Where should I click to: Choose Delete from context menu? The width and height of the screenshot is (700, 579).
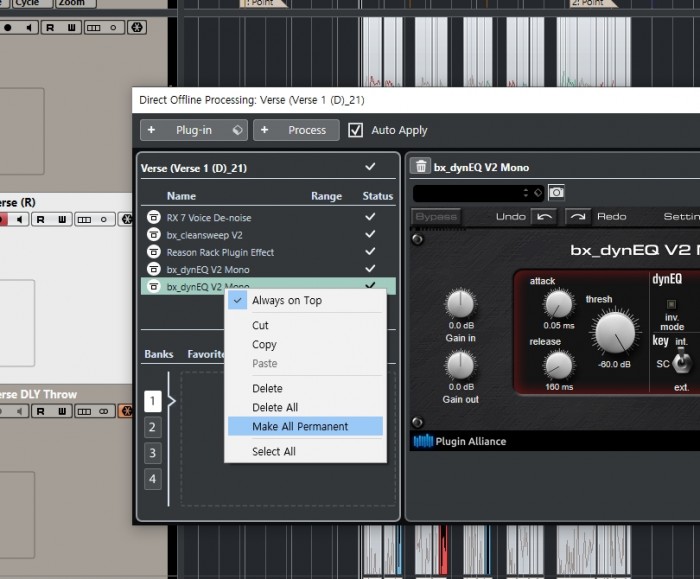click(305, 388)
